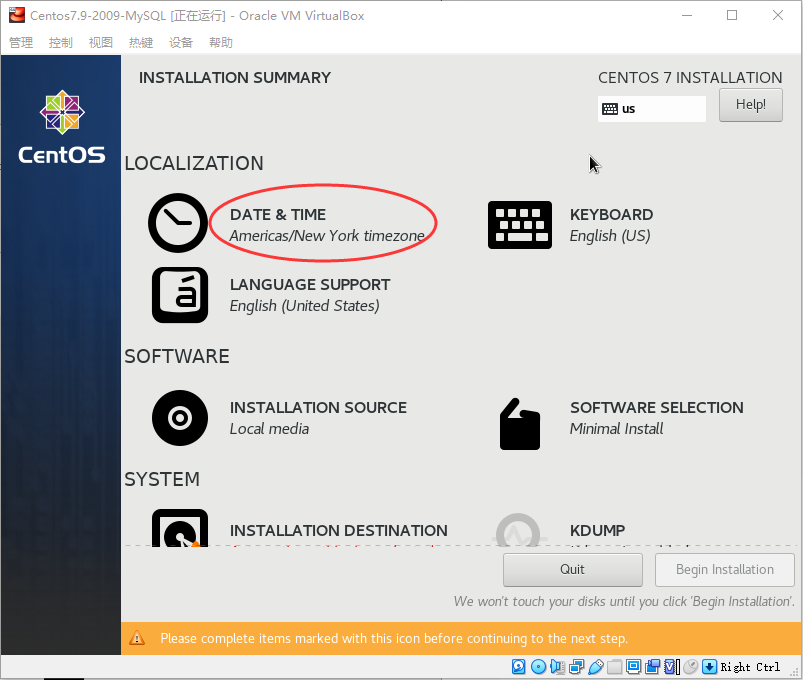
Task: Click the us keyboard layout indicator
Action: coord(651,109)
